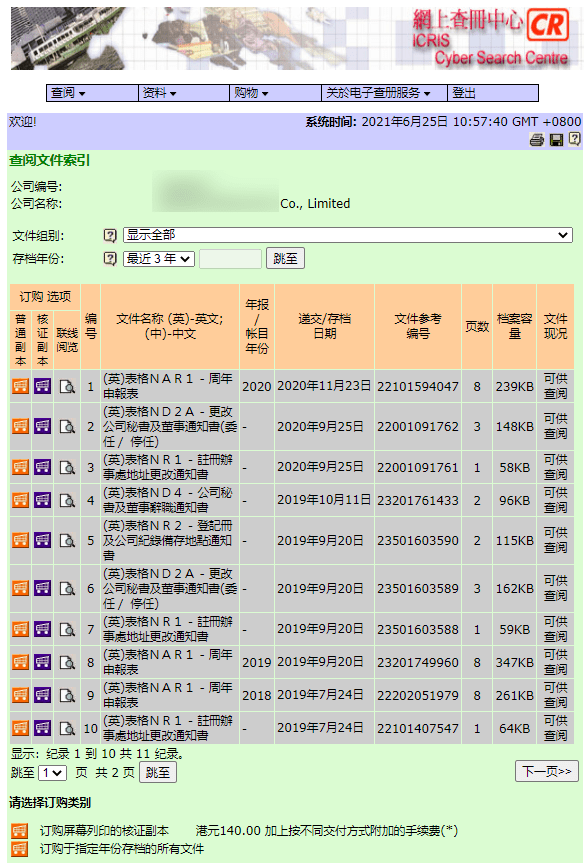Click 跳至 button beside page selector
This screenshot has width=584, height=867.
(x=158, y=772)
